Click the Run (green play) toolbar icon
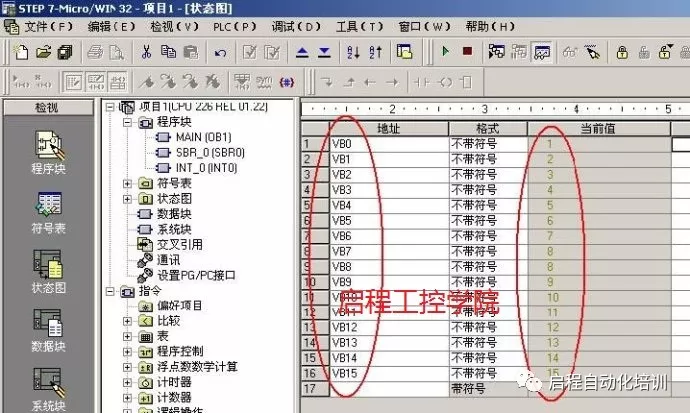 click(444, 51)
